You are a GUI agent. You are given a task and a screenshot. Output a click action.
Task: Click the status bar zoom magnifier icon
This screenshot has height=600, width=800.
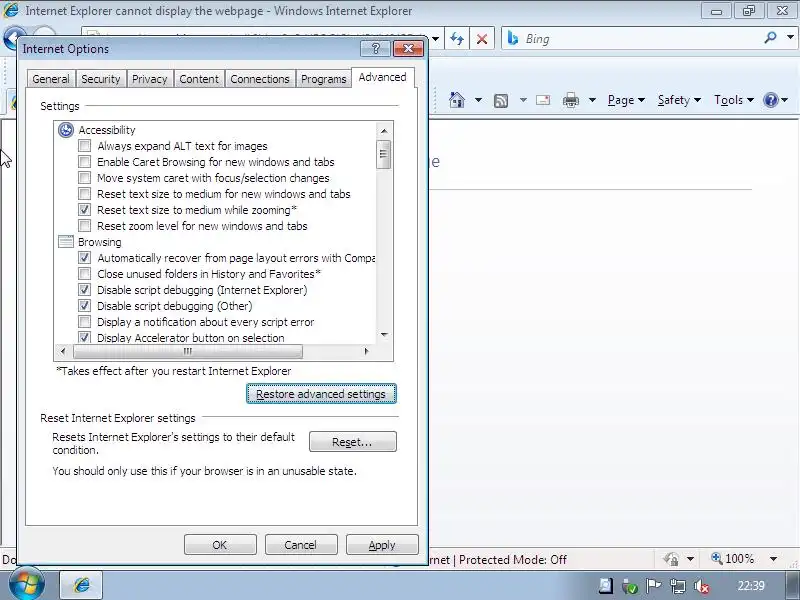717,558
